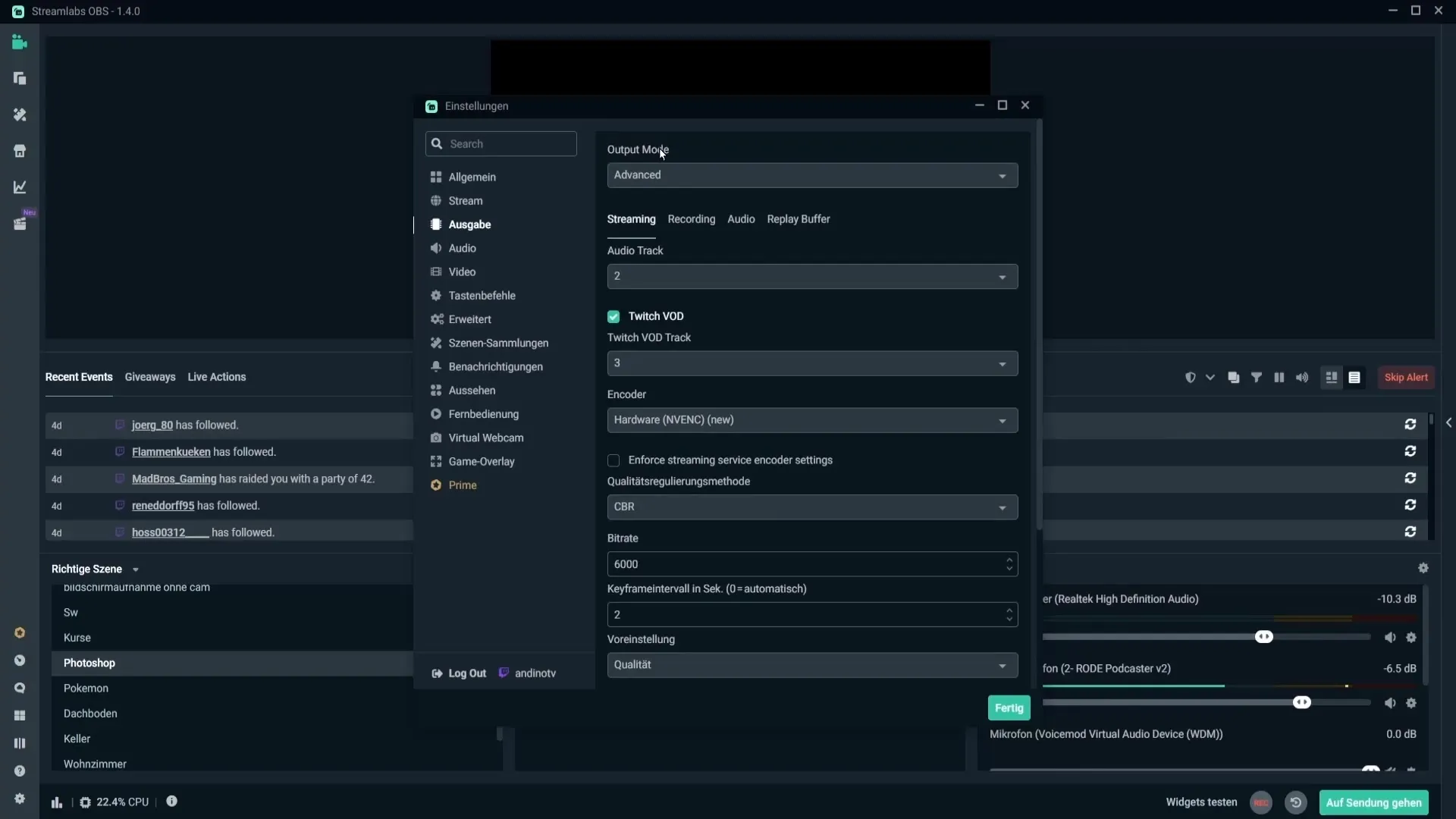
Task: Open the Layout editor icon in left sidebar
Action: point(20,79)
